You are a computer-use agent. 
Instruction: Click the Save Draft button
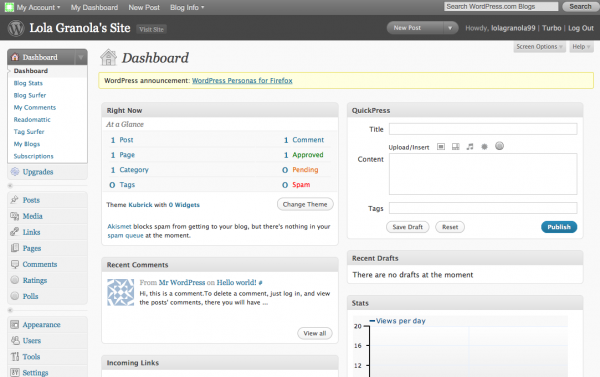coord(408,227)
